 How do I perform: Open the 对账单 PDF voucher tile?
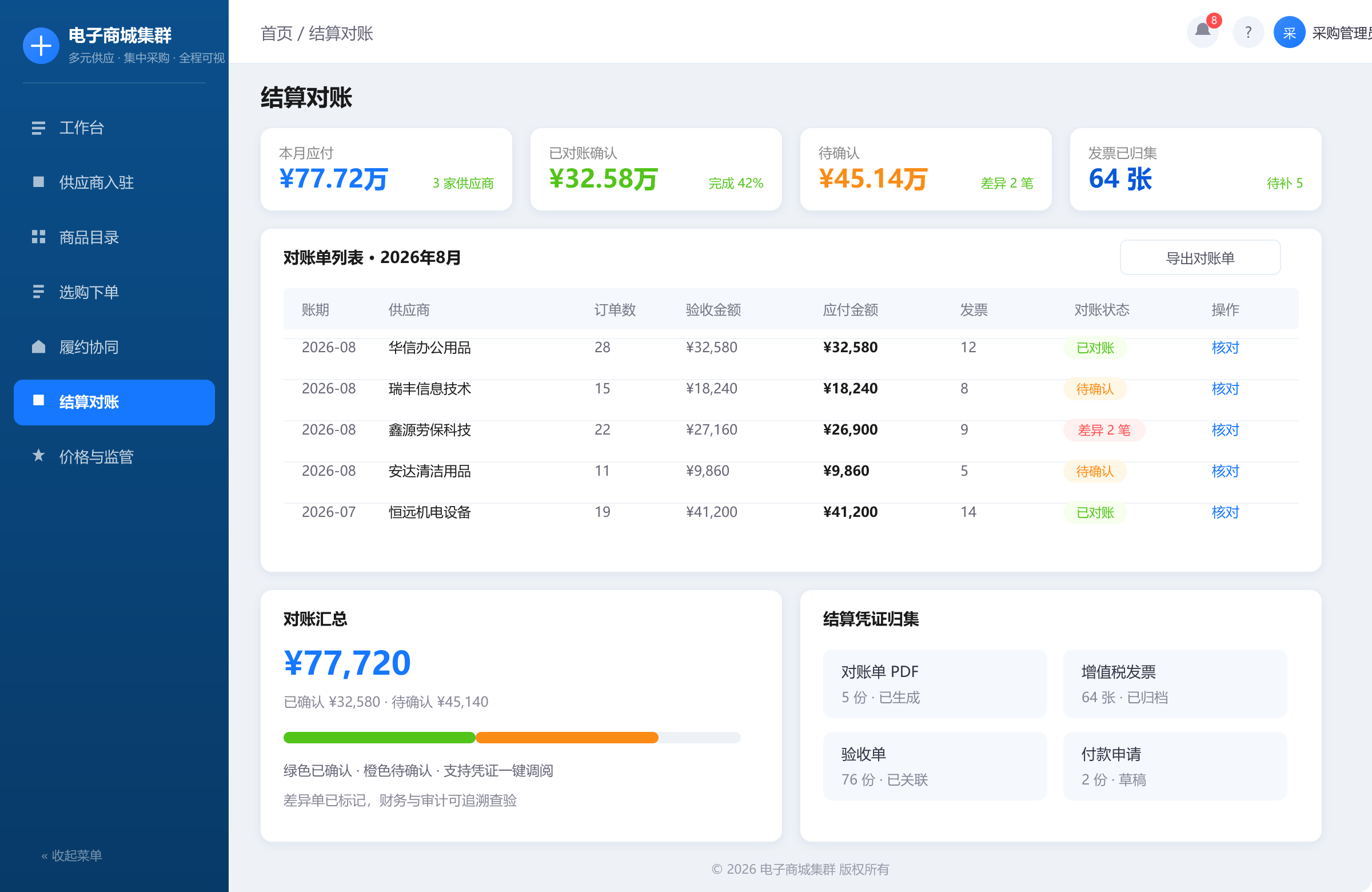[935, 684]
